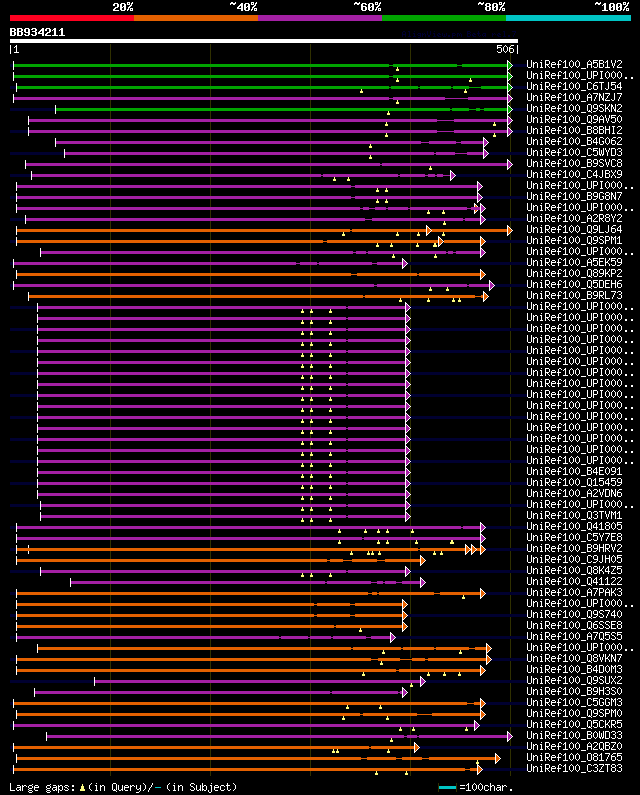This screenshot has height=795, width=640.
Task: Click the orange ~40% identity legend bar
Action: [196, 18]
